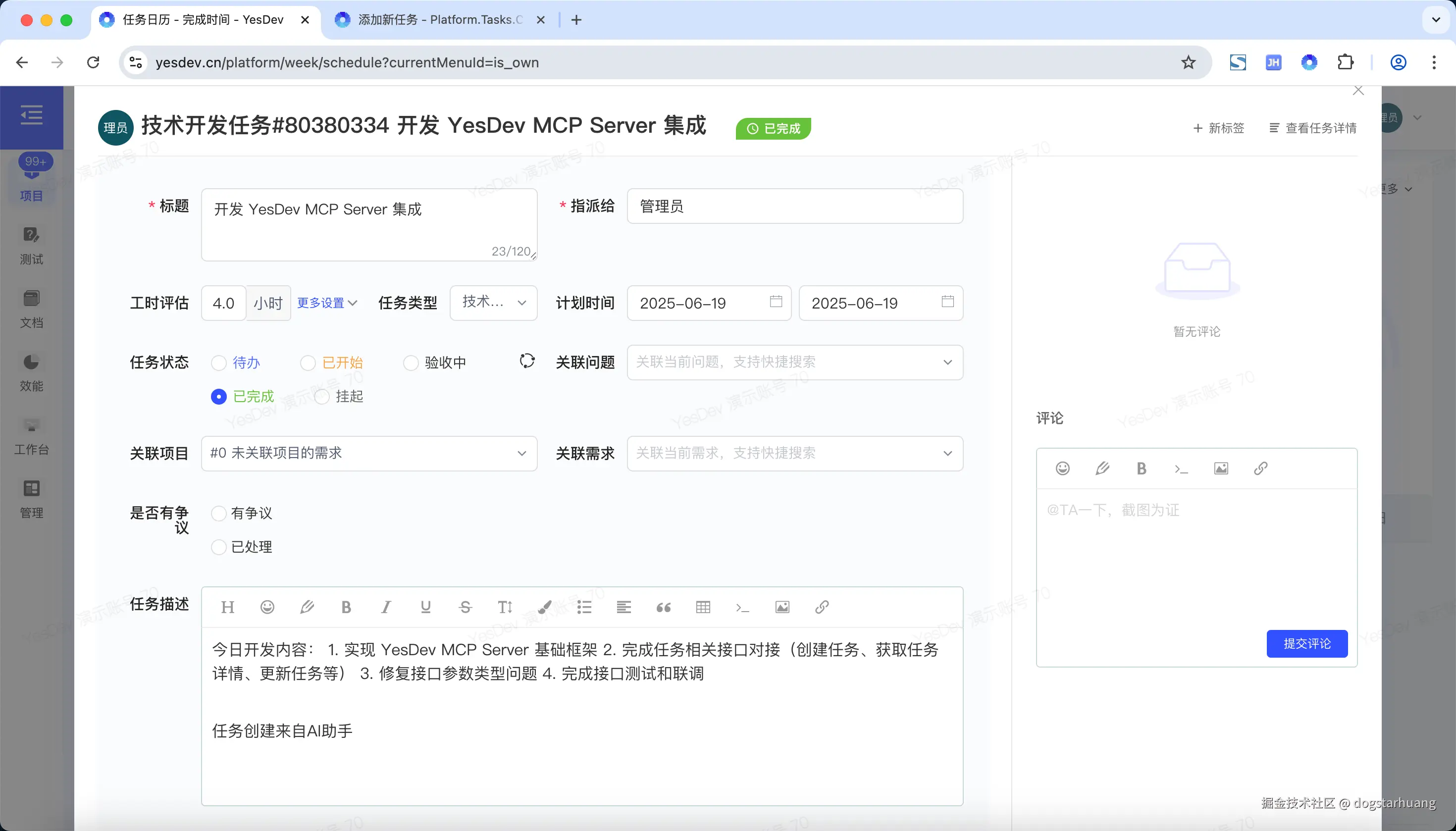Click the 提交评论 button
The width and height of the screenshot is (1456, 831).
point(1306,644)
